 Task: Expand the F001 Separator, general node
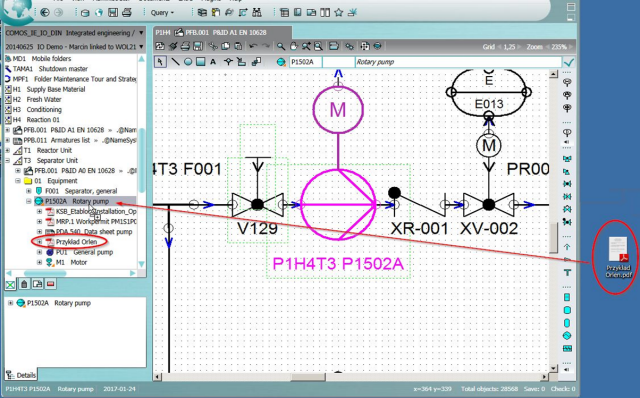29,191
